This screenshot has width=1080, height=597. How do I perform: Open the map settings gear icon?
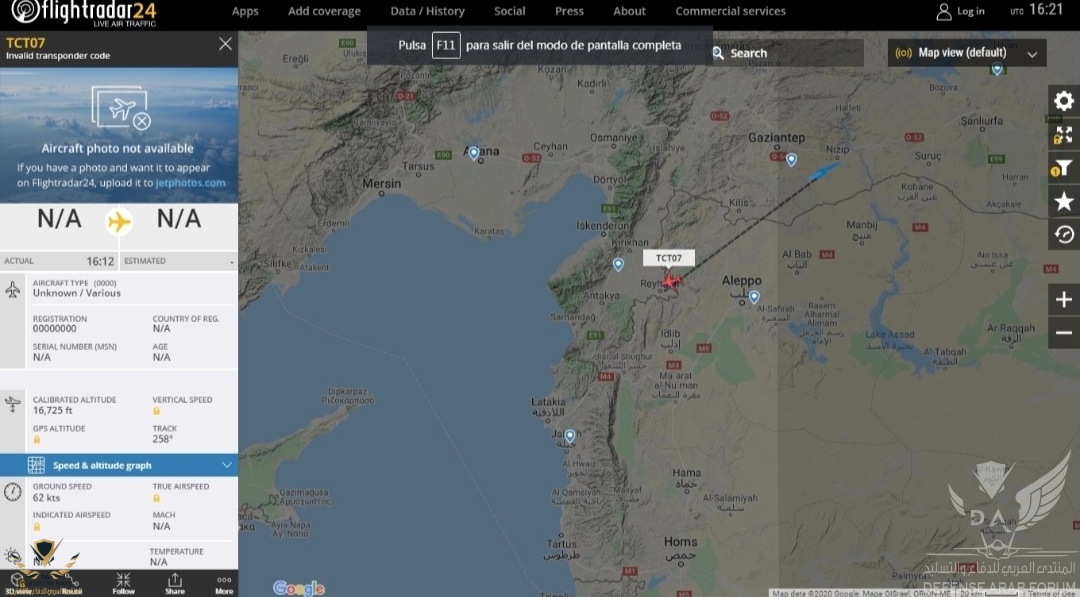coord(1063,101)
